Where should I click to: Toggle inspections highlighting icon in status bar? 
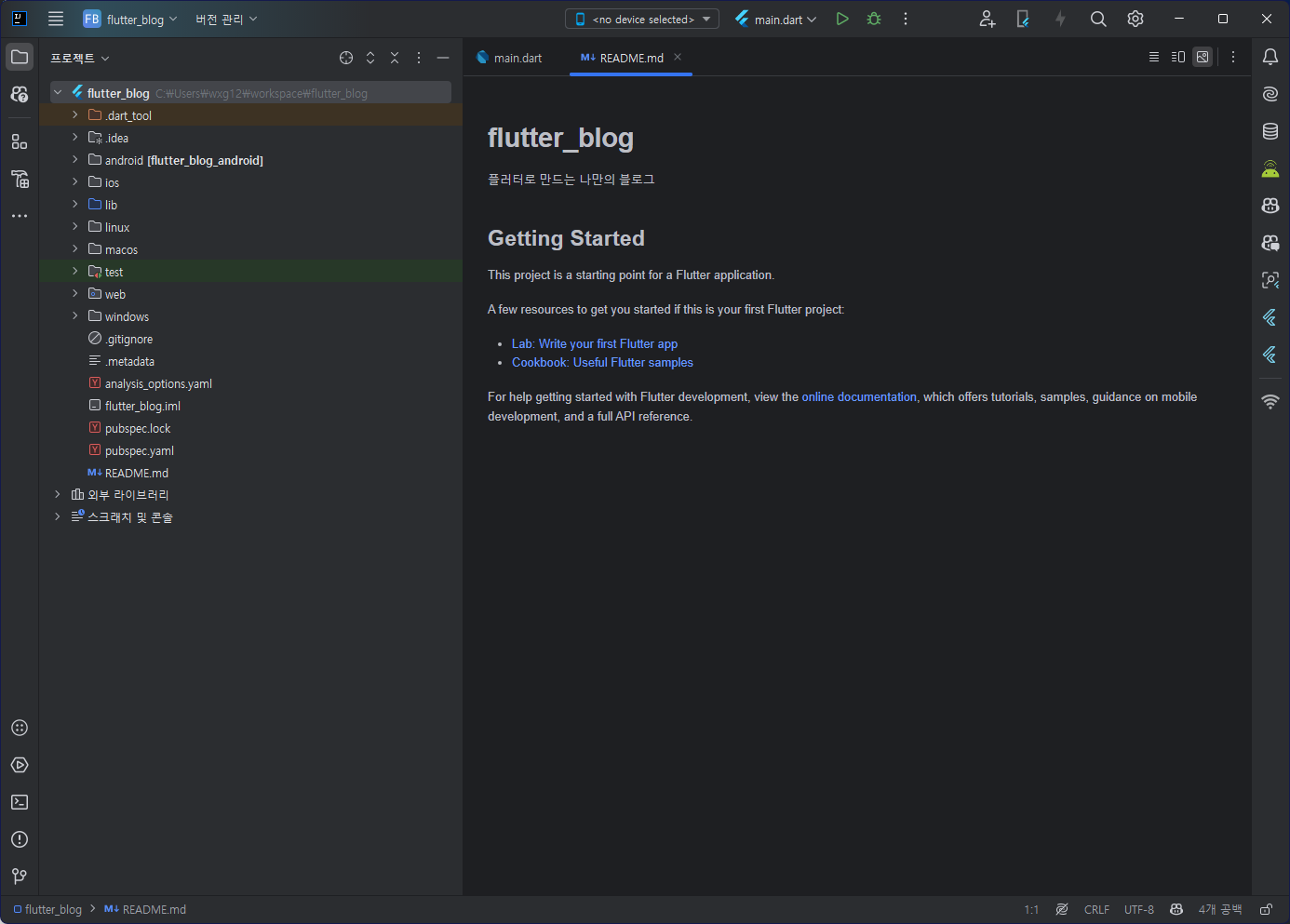click(x=1062, y=909)
